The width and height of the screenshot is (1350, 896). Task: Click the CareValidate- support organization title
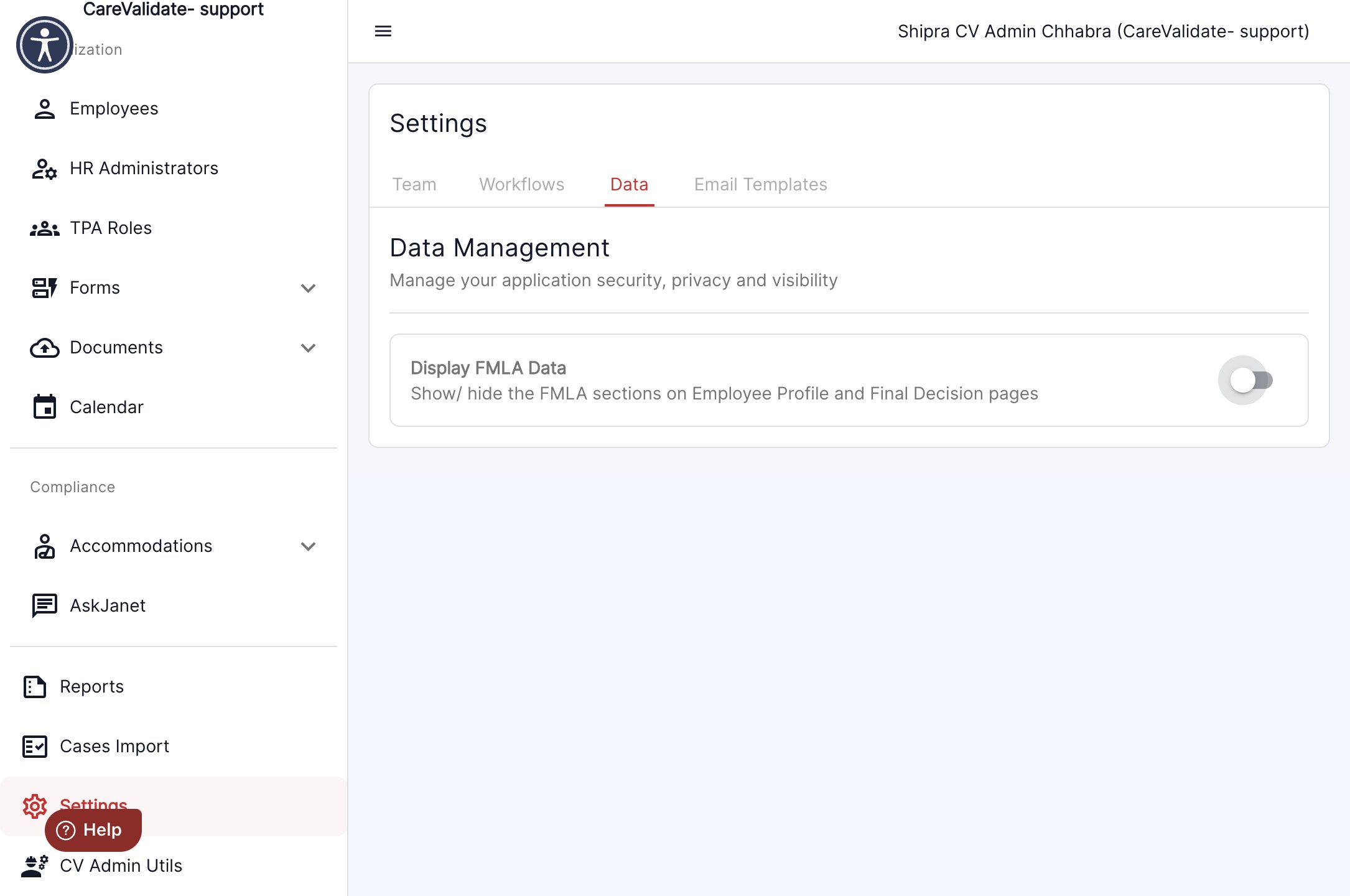coord(174,9)
